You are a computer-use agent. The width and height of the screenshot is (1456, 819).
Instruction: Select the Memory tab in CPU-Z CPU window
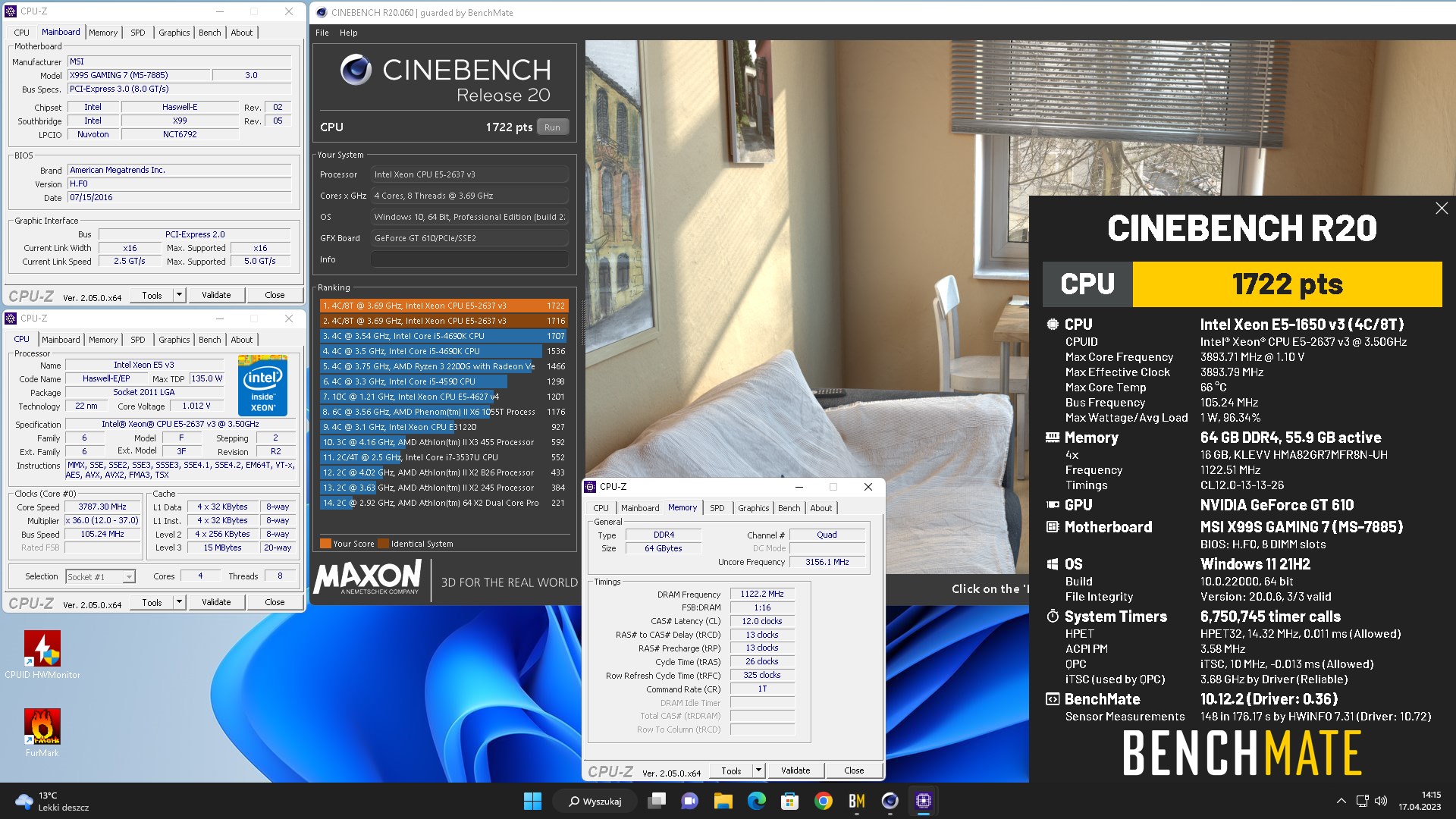(x=103, y=340)
